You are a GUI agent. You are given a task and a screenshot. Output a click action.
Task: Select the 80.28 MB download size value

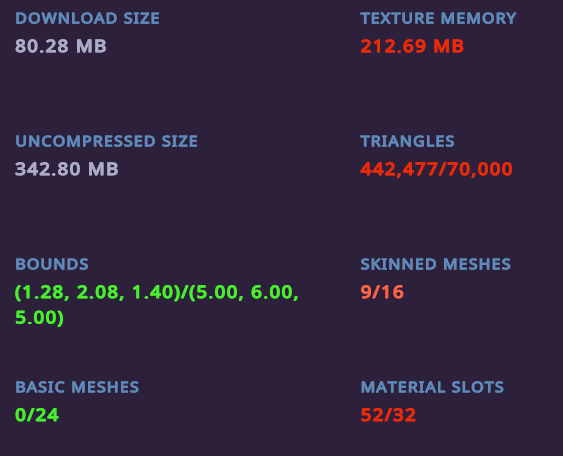pos(61,46)
